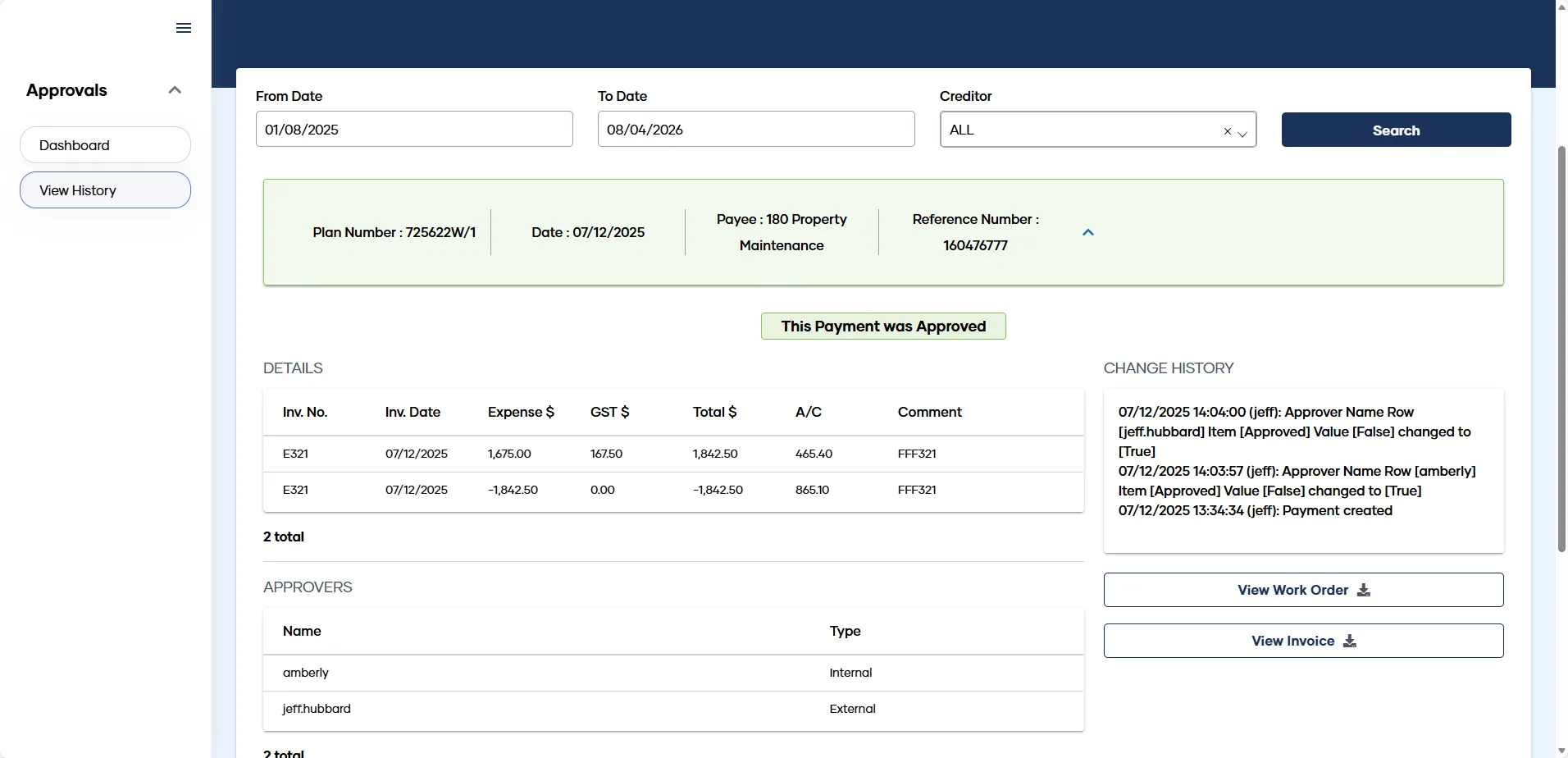The height and width of the screenshot is (758, 1568).
Task: Collapse the payment card using the chevron
Action: [x=1088, y=232]
